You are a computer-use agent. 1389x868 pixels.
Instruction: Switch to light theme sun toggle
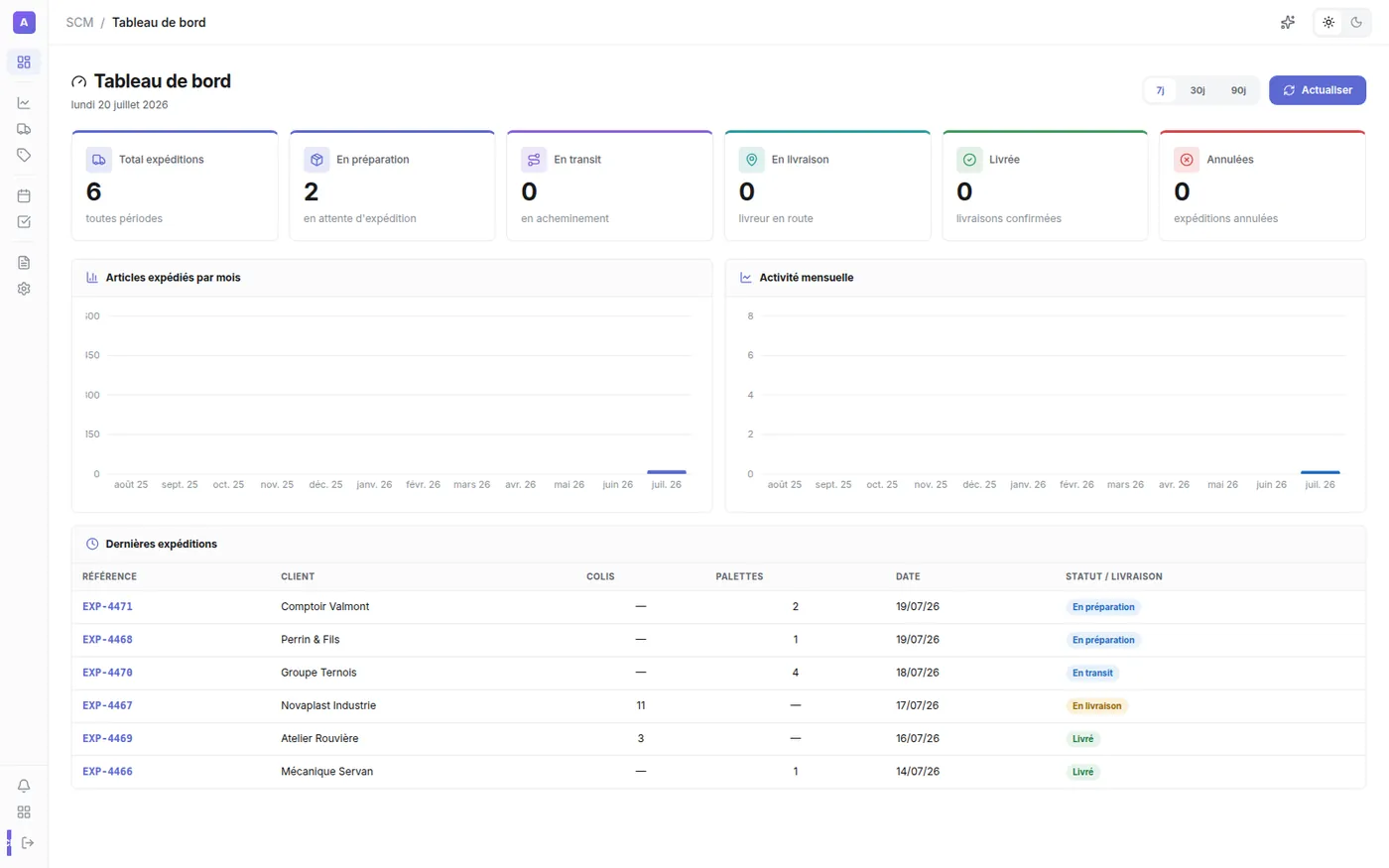(x=1328, y=22)
